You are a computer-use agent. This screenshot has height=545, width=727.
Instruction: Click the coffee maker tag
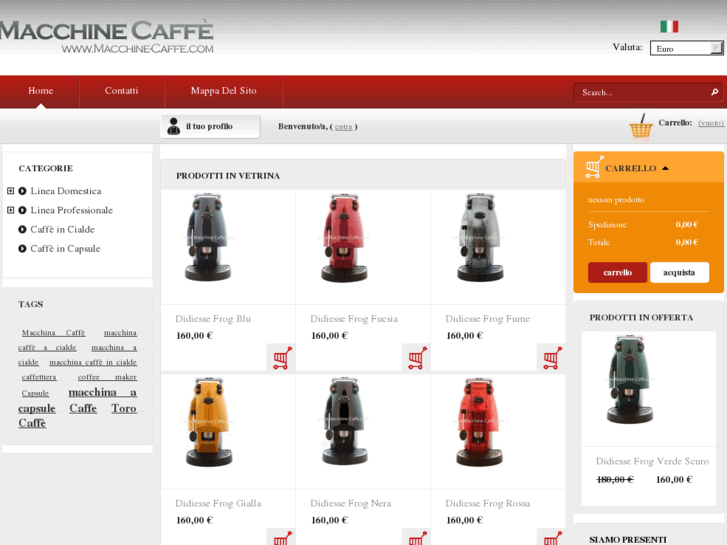pyautogui.click(x=107, y=377)
